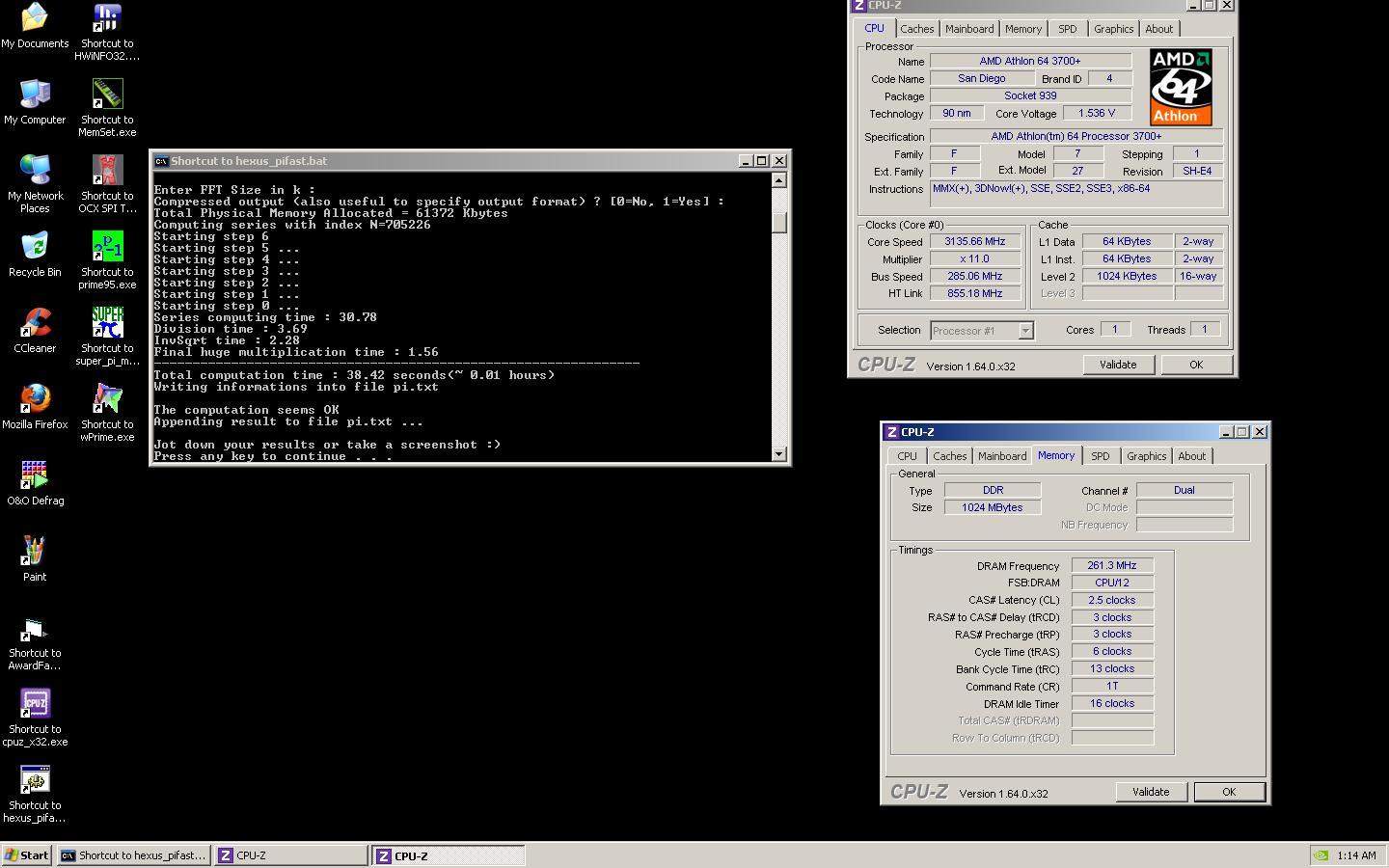Screen dimensions: 1389x868
Task: Open About tab in top CPU-Z window
Action: tap(1159, 29)
